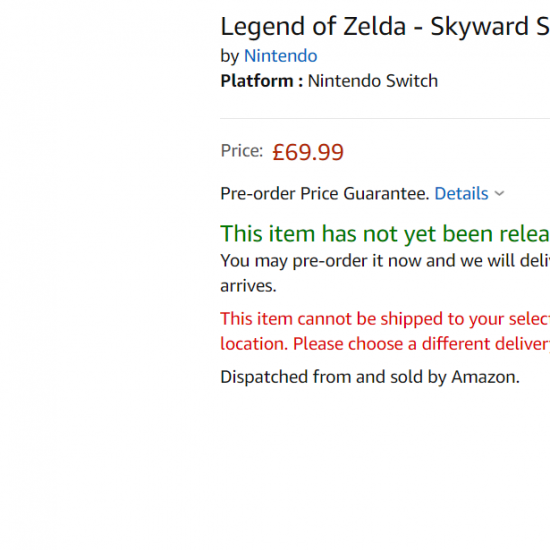
Task: Click red Please choose a different delivery line
Action: 421,344
